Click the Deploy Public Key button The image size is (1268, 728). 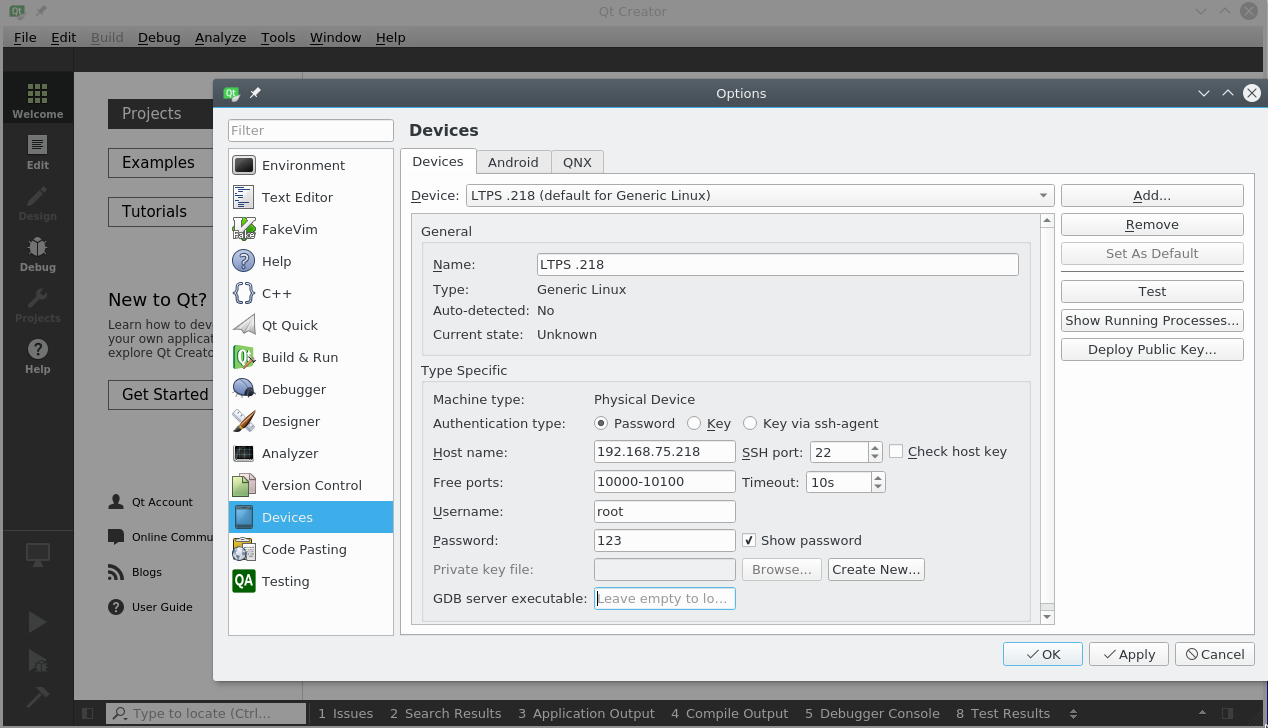coord(1151,349)
